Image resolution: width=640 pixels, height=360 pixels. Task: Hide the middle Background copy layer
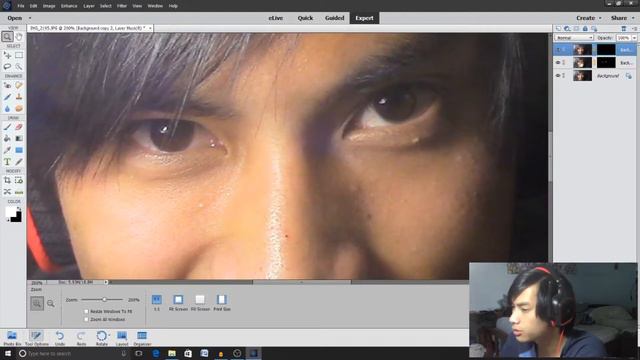558,63
